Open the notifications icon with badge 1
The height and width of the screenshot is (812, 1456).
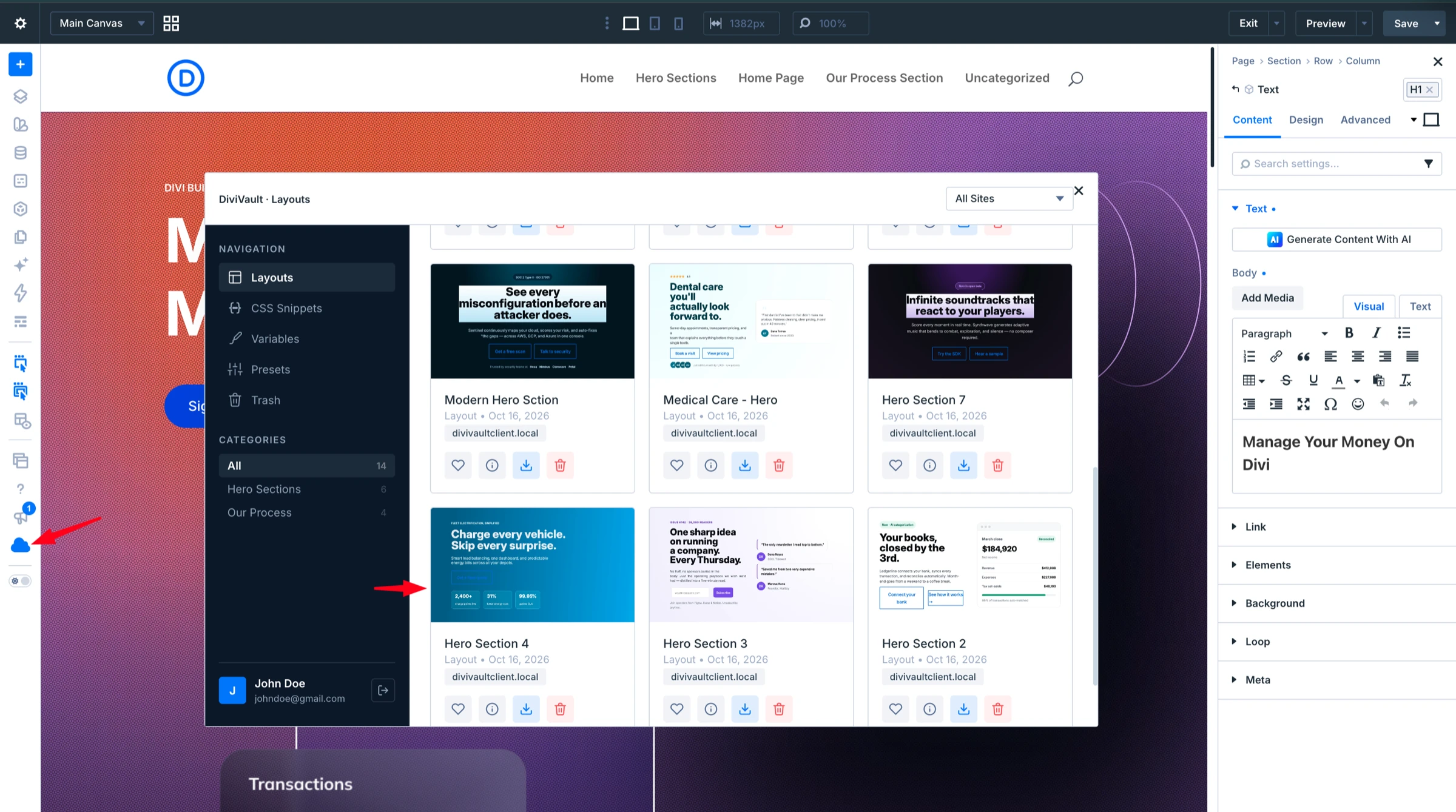point(22,514)
